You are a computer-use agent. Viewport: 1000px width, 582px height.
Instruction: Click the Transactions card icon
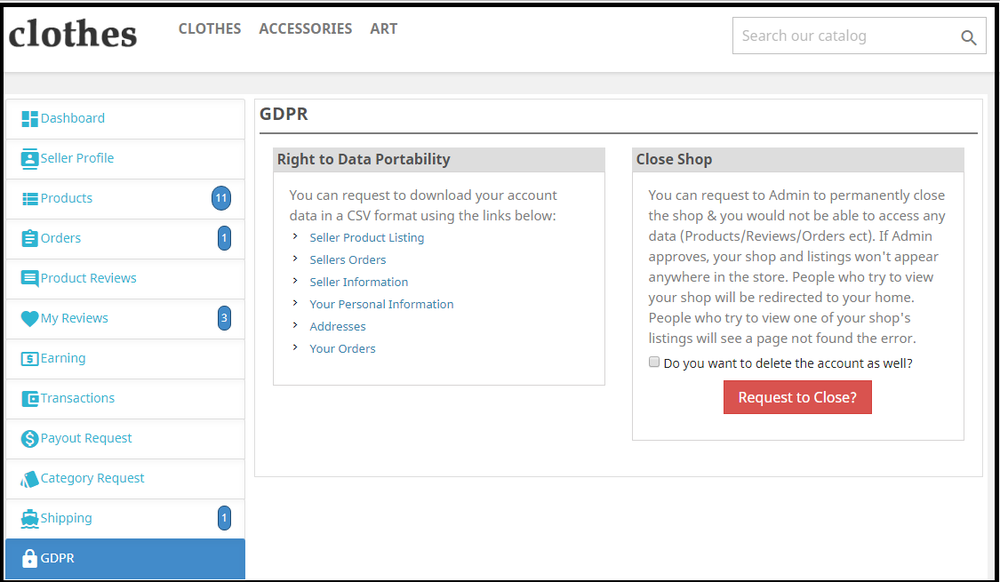pos(28,398)
